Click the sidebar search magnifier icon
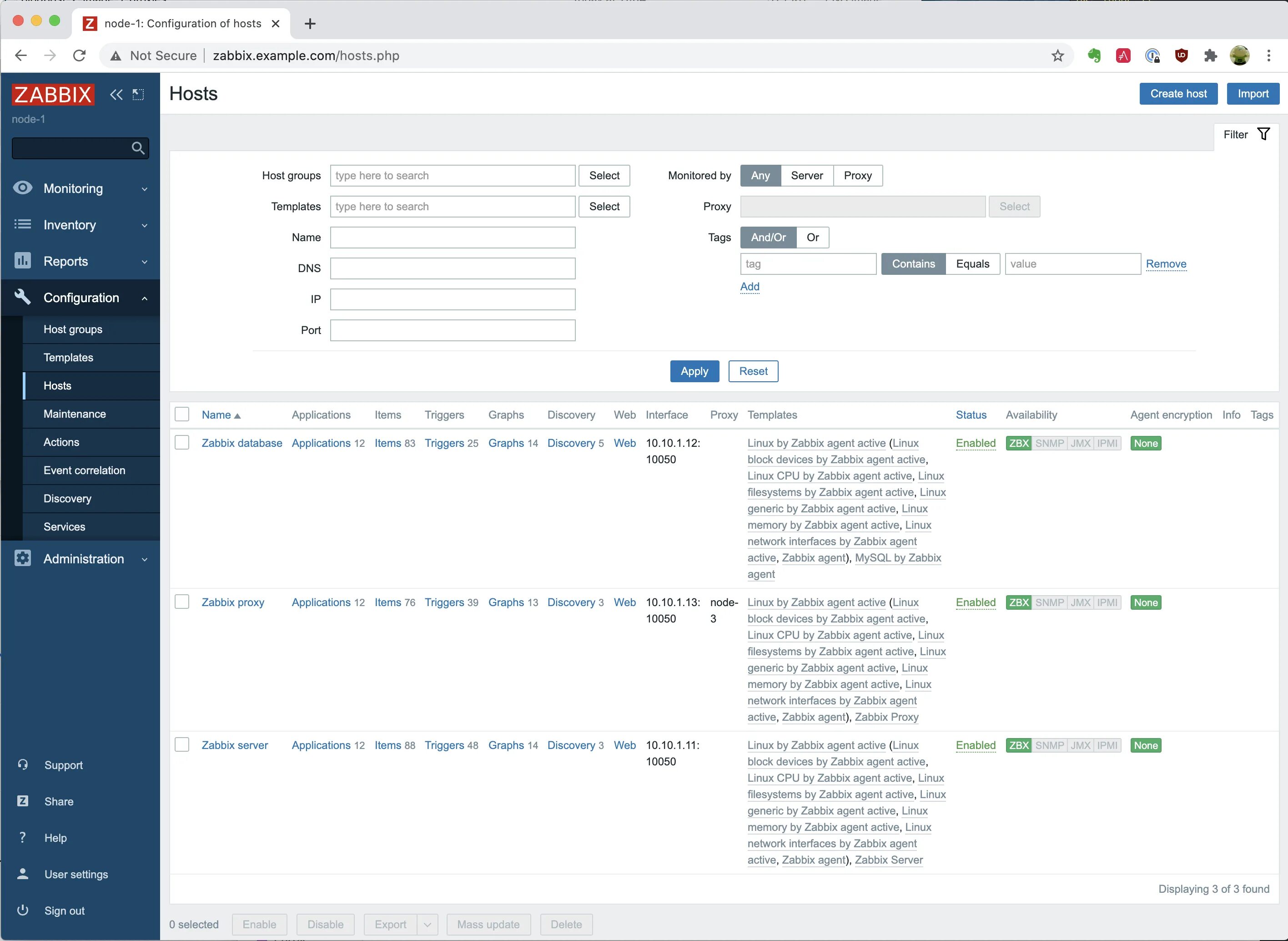Viewport: 1288px width, 941px height. pyautogui.click(x=138, y=148)
